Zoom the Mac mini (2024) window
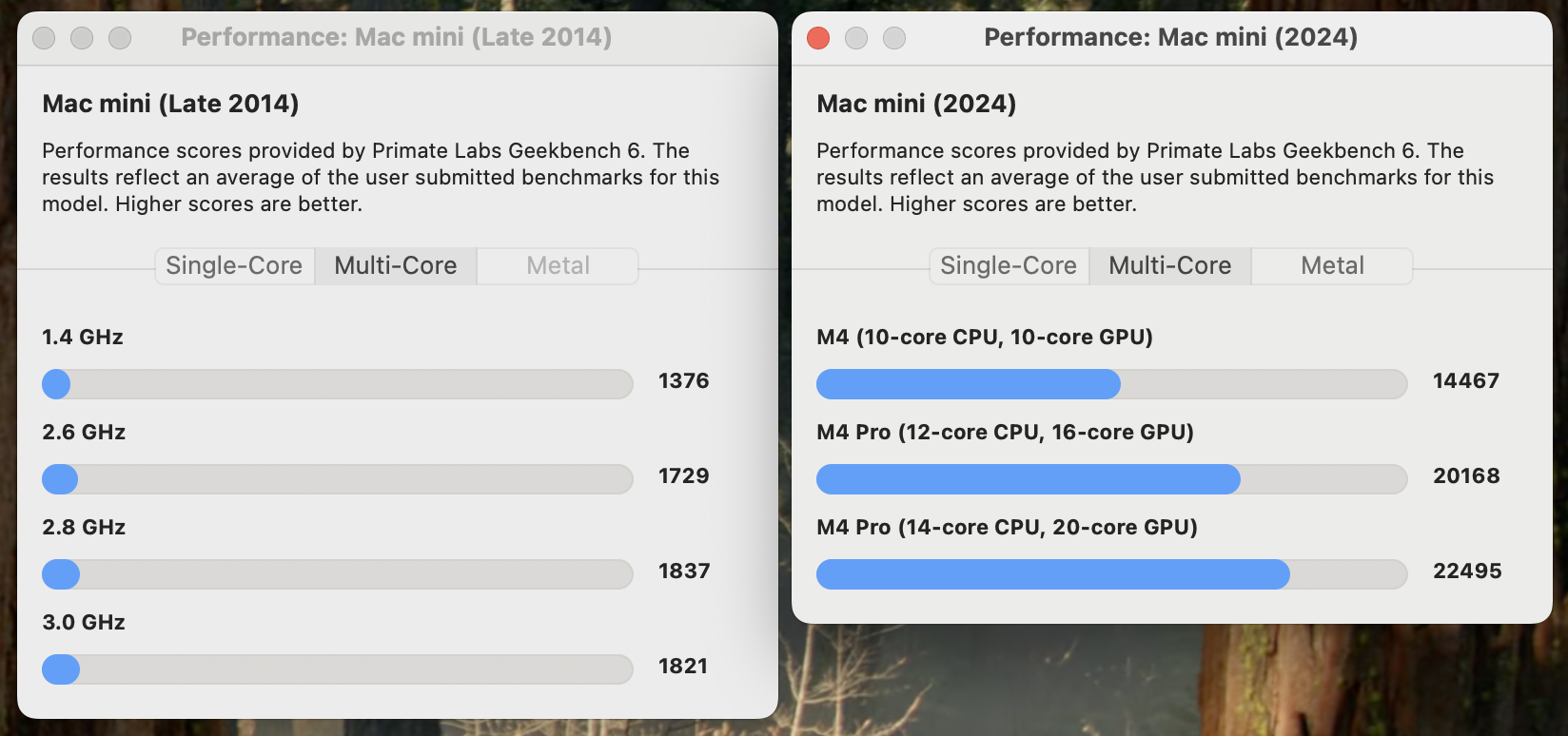Image resolution: width=1568 pixels, height=736 pixels. pyautogui.click(x=894, y=38)
